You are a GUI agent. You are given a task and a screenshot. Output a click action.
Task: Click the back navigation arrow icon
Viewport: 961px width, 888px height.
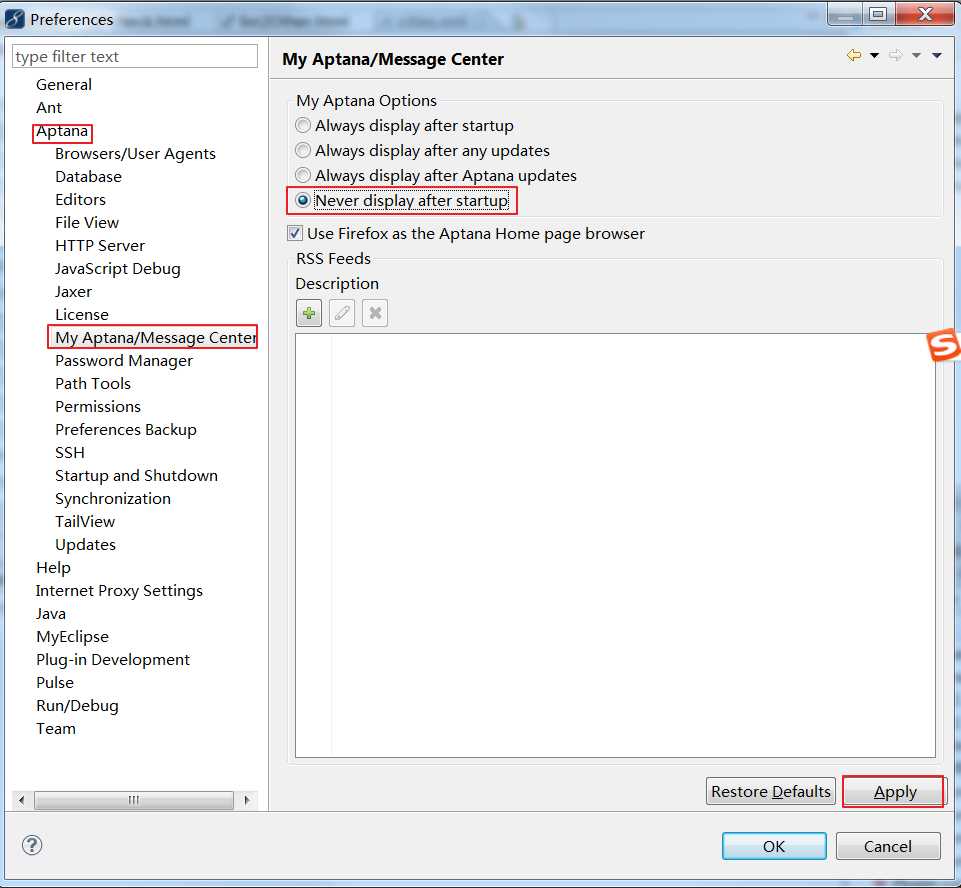point(854,56)
